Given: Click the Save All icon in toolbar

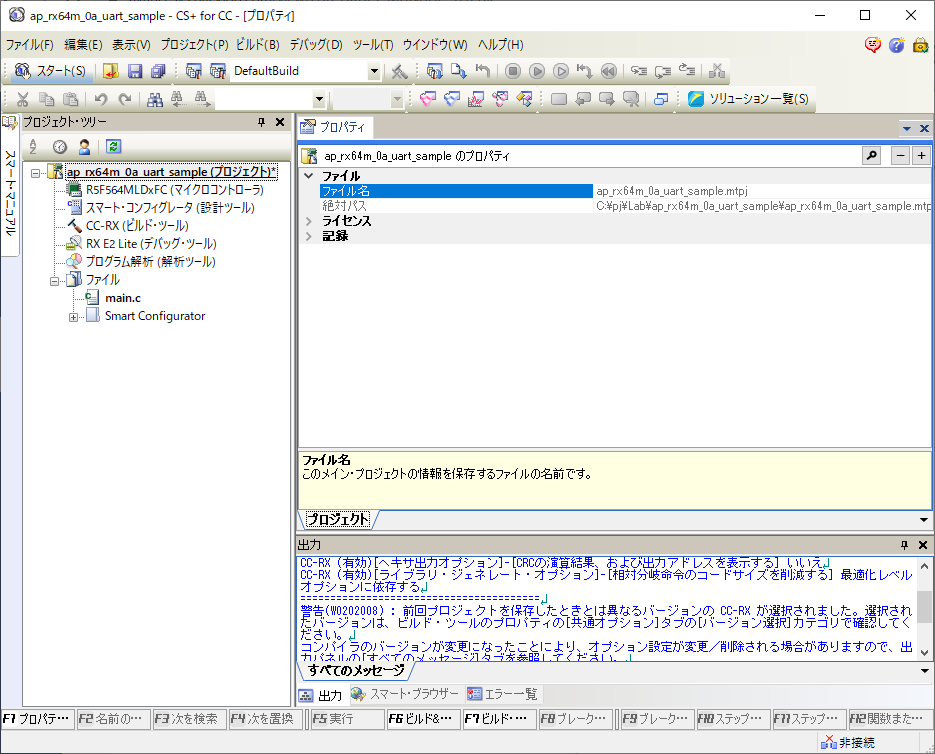Looking at the screenshot, I should click(x=158, y=71).
